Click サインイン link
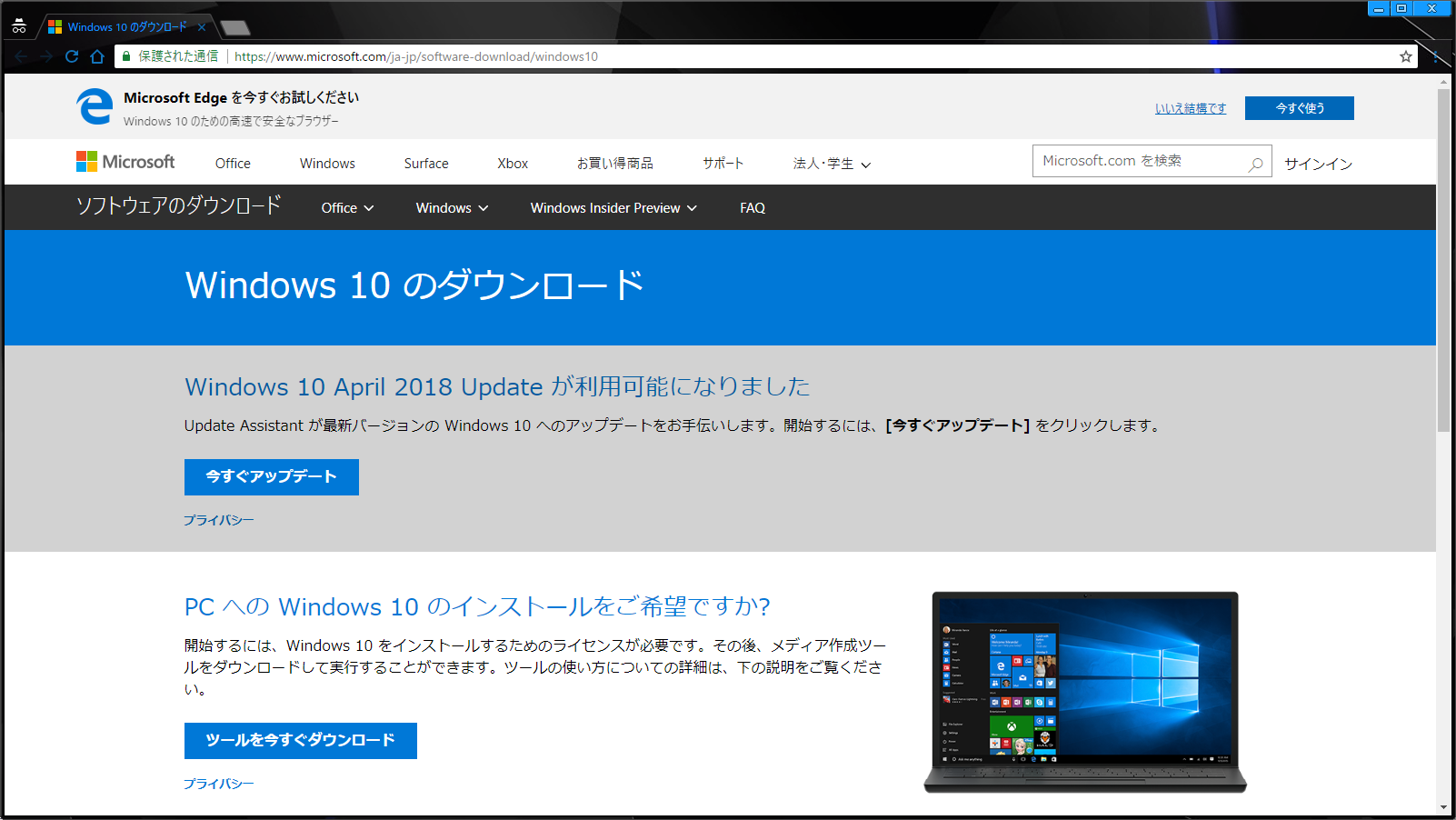The image size is (1456, 820). click(x=1318, y=164)
